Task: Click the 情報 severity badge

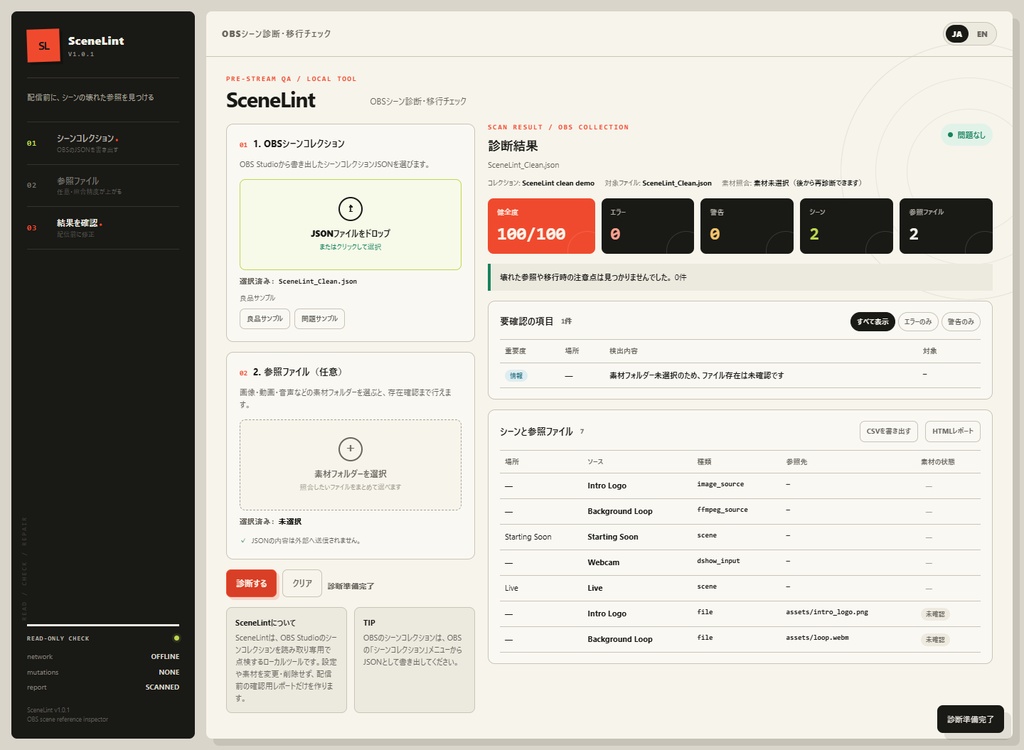Action: [x=516, y=376]
